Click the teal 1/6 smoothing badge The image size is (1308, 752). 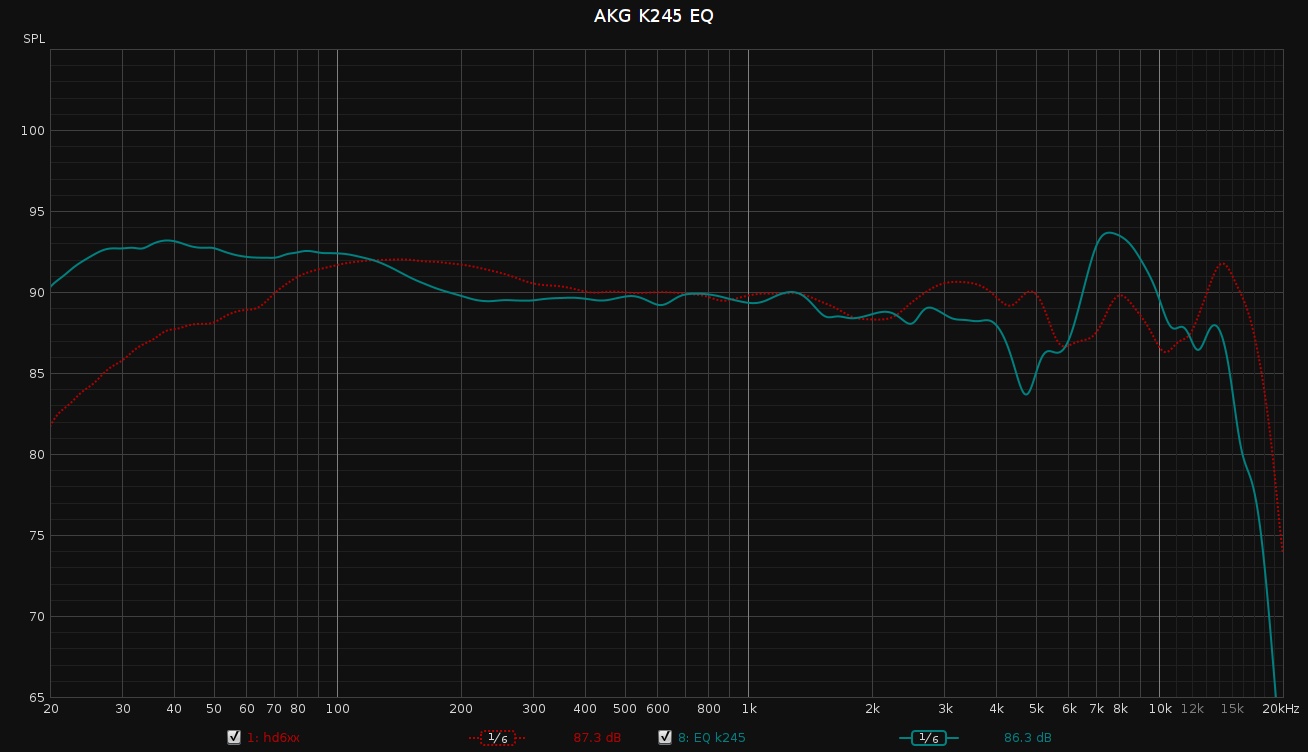(929, 738)
